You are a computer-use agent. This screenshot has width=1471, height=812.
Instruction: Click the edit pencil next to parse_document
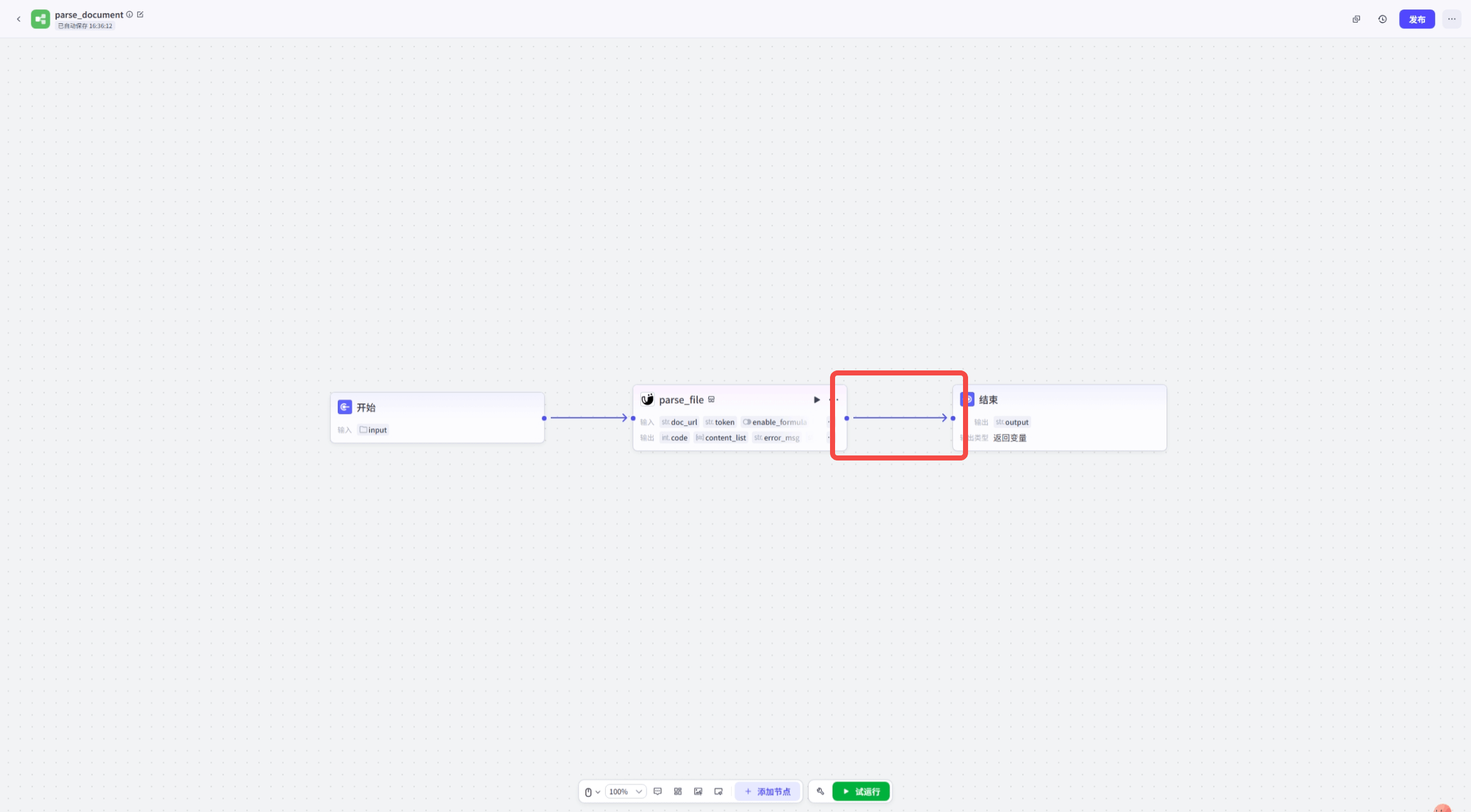coord(141,14)
